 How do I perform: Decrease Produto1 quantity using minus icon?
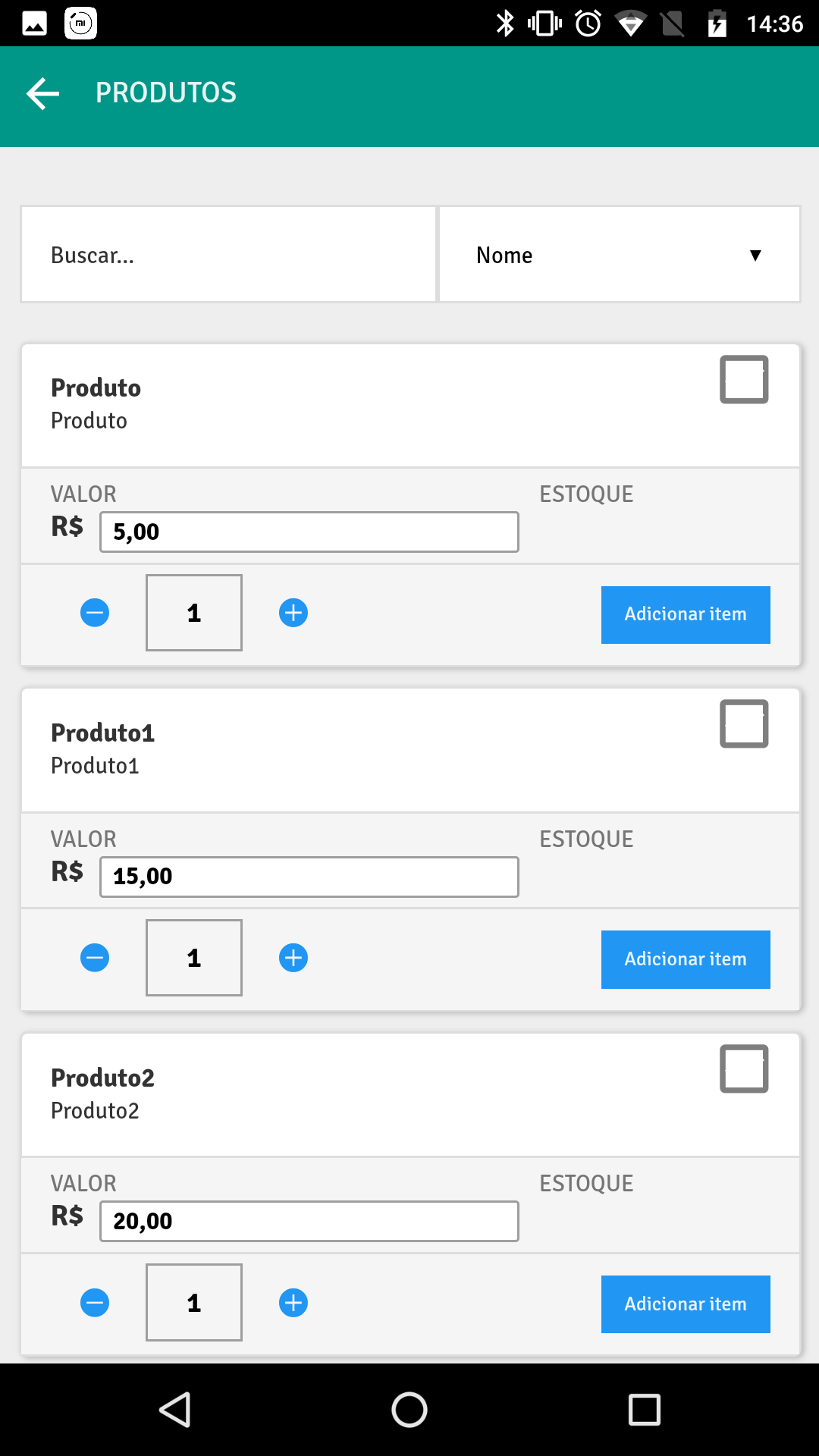95,958
